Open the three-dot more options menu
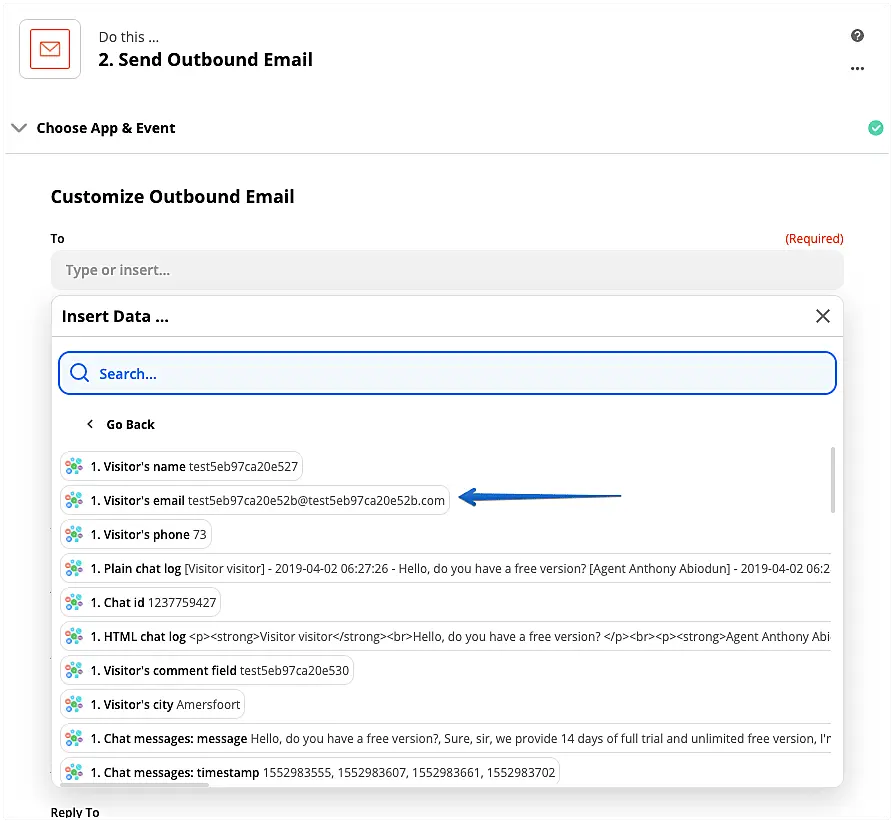Image resolution: width=894 pixels, height=823 pixels. coord(857,69)
